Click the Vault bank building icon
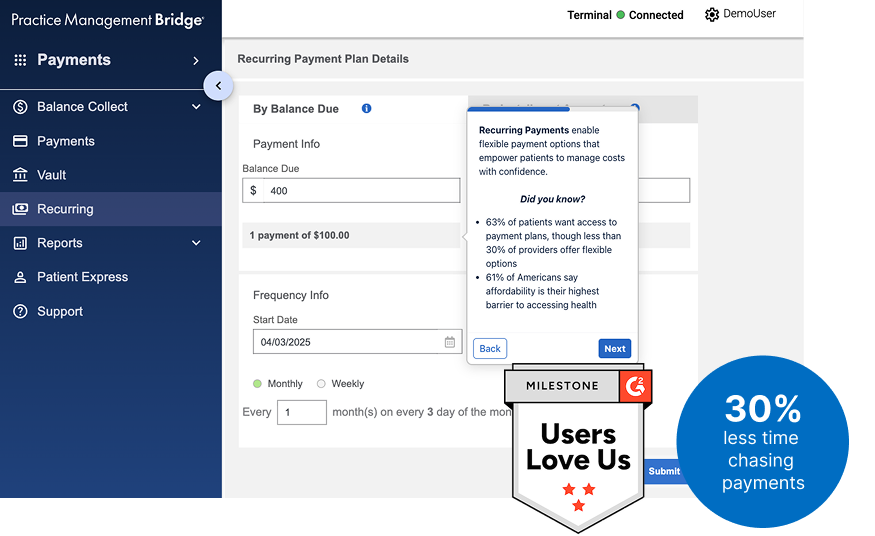 pos(20,175)
